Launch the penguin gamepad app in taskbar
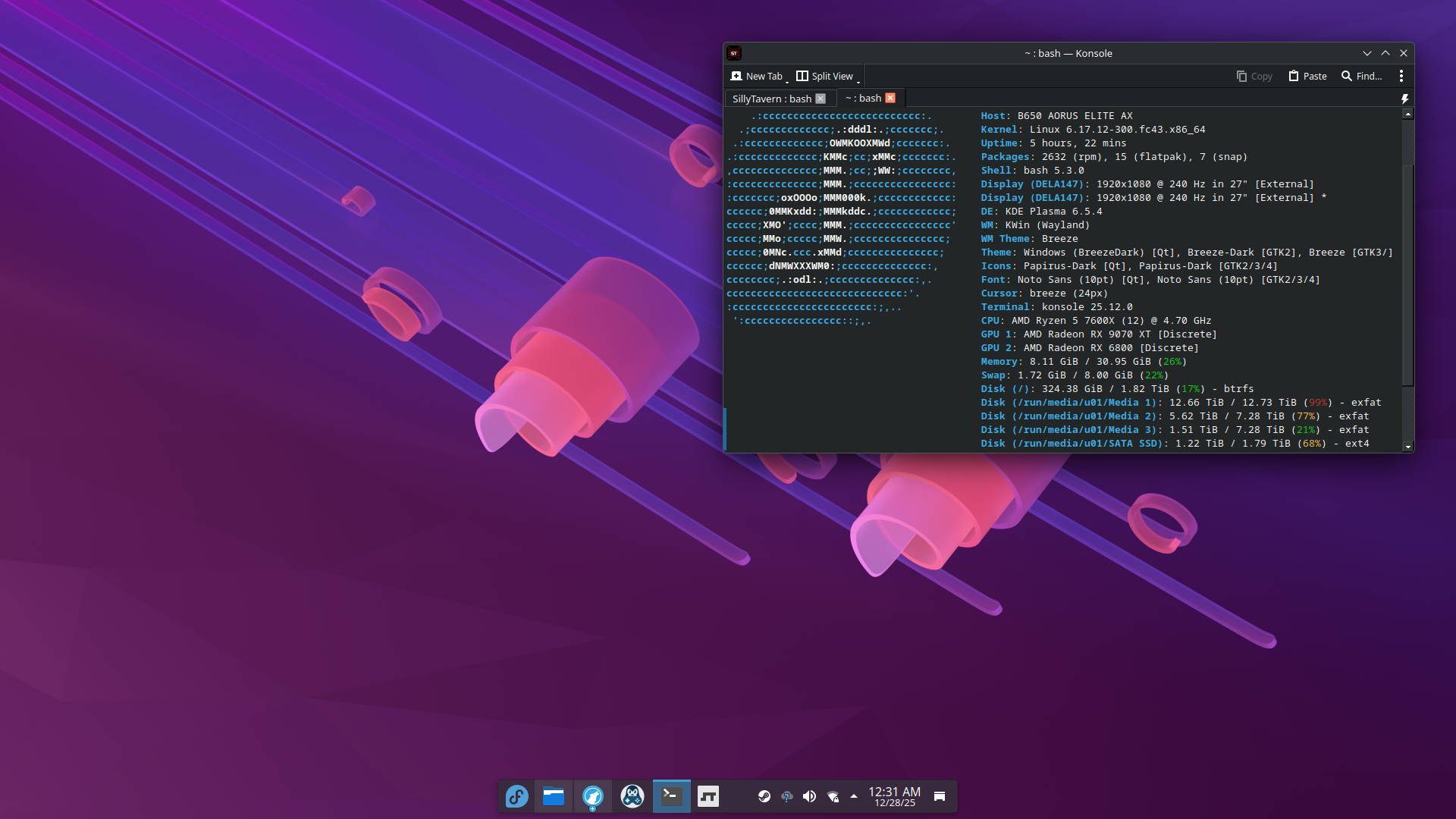1456x819 pixels. pos(632,796)
